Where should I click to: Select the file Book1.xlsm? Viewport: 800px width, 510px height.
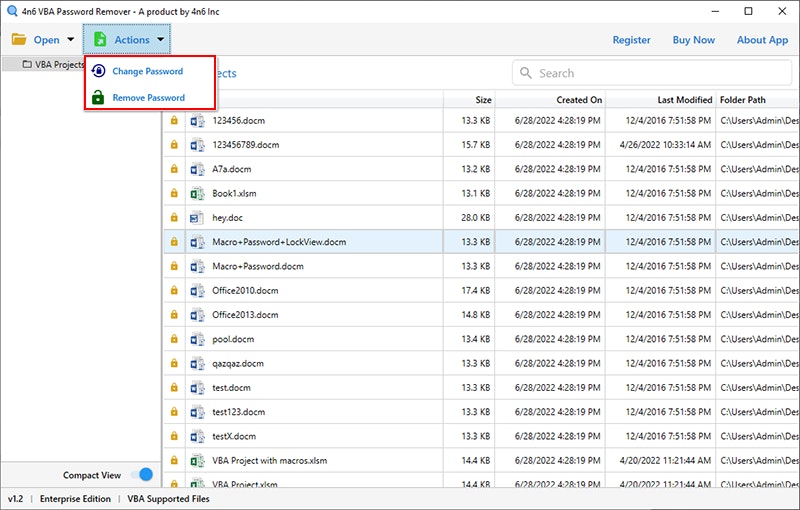click(x=234, y=194)
